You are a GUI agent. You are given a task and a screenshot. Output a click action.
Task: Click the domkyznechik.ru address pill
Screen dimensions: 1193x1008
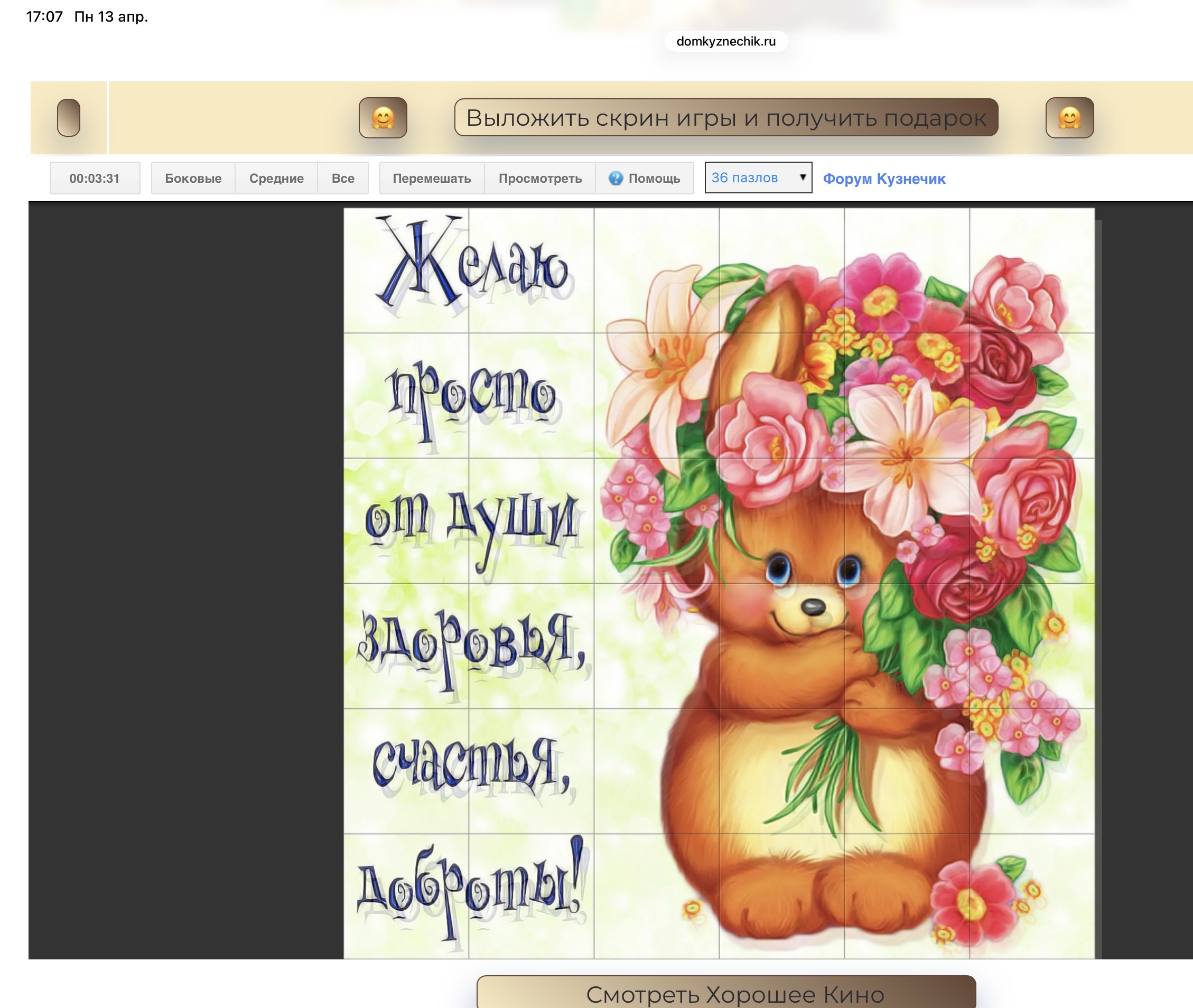[725, 41]
